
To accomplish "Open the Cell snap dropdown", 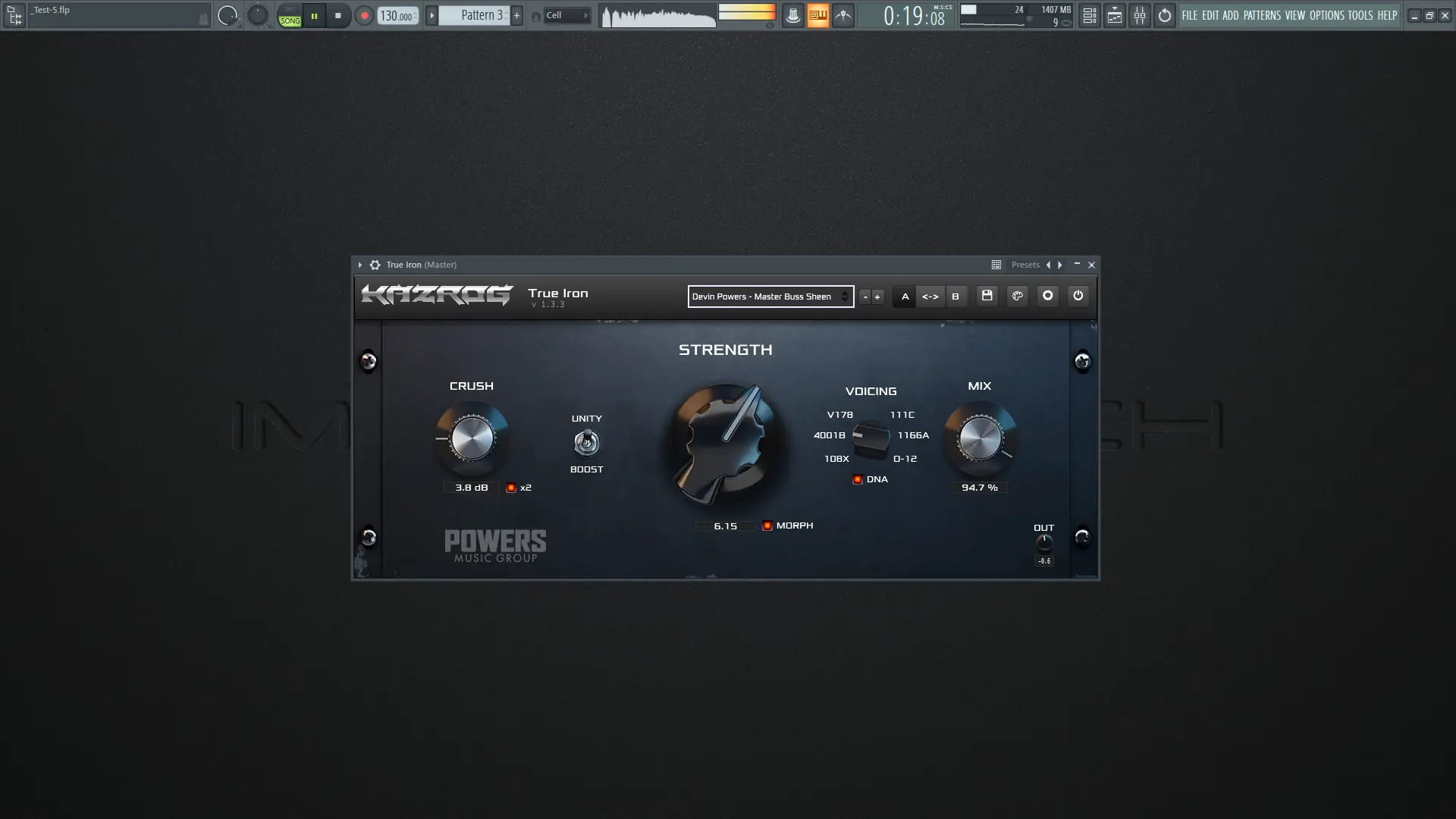I will tap(566, 15).
